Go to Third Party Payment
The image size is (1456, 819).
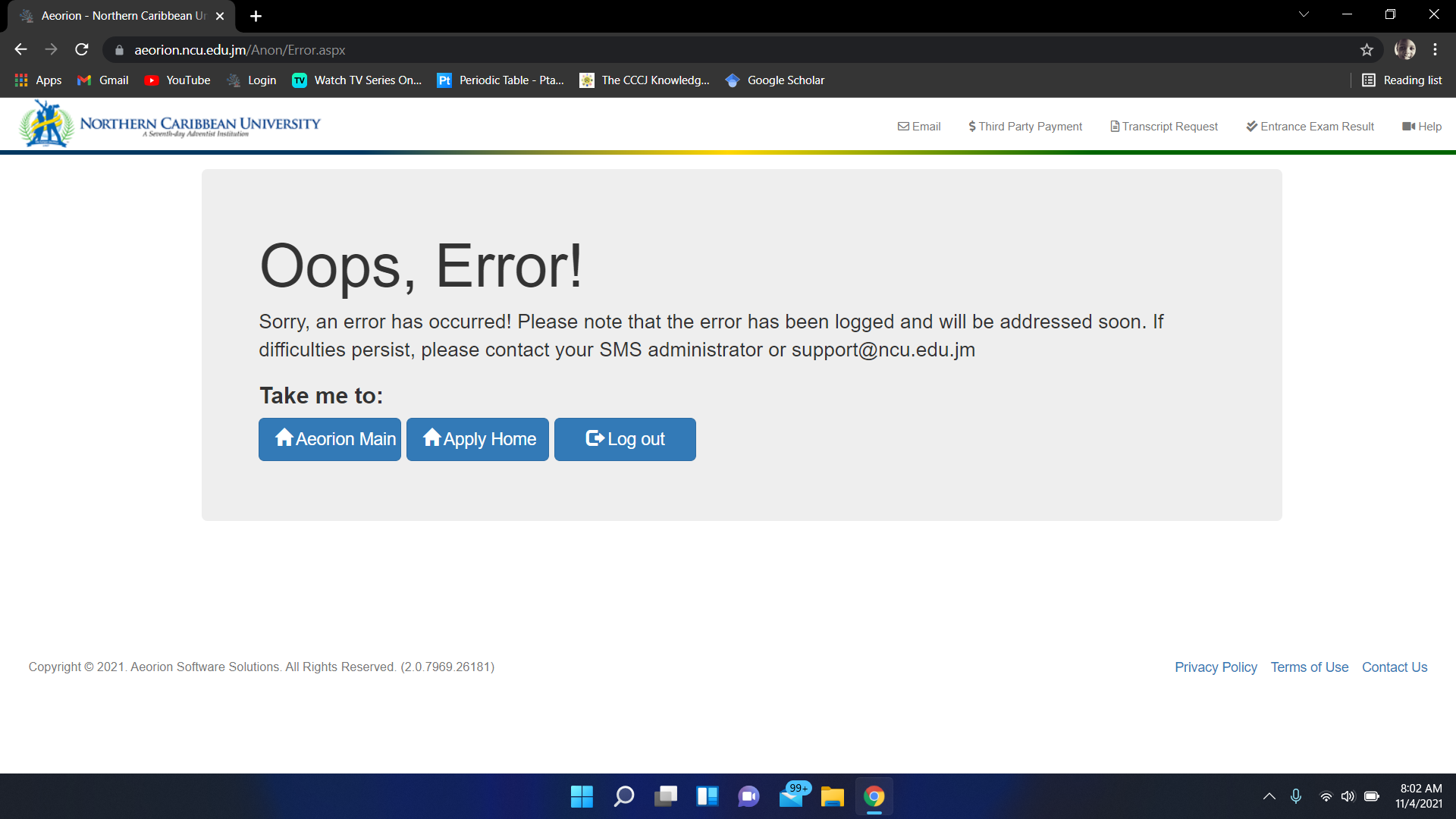(x=1025, y=127)
